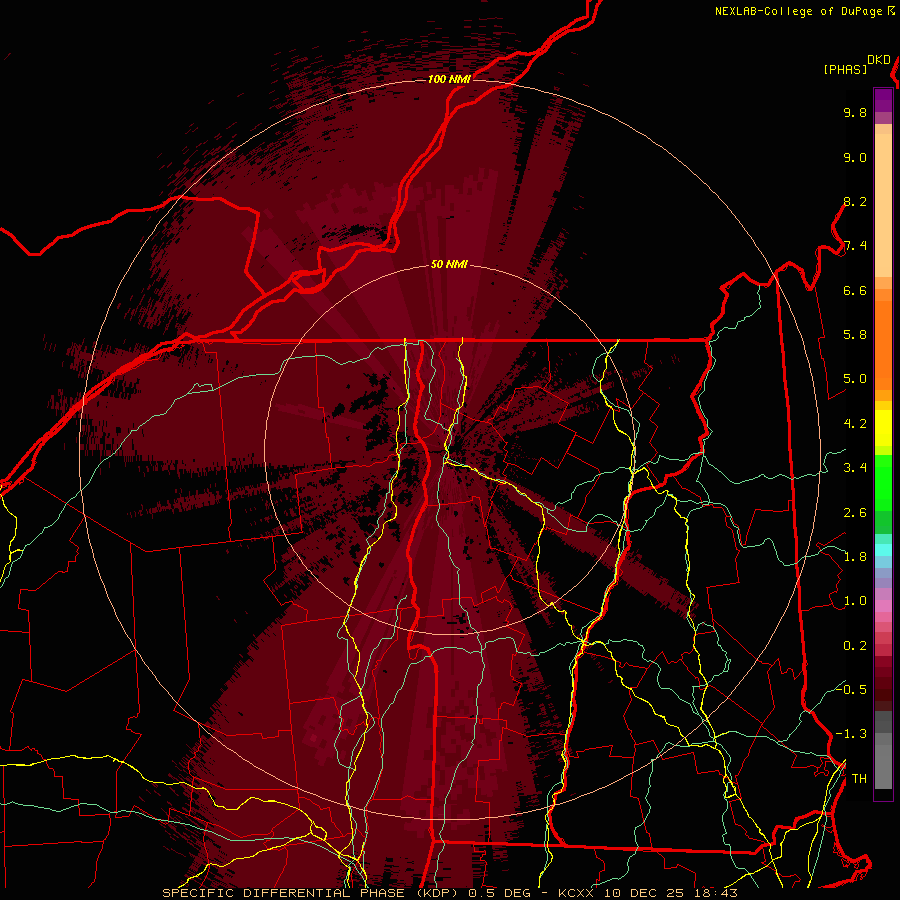Click the [PHAS] label above the color scale
Screen dimensions: 900x900
[845, 69]
